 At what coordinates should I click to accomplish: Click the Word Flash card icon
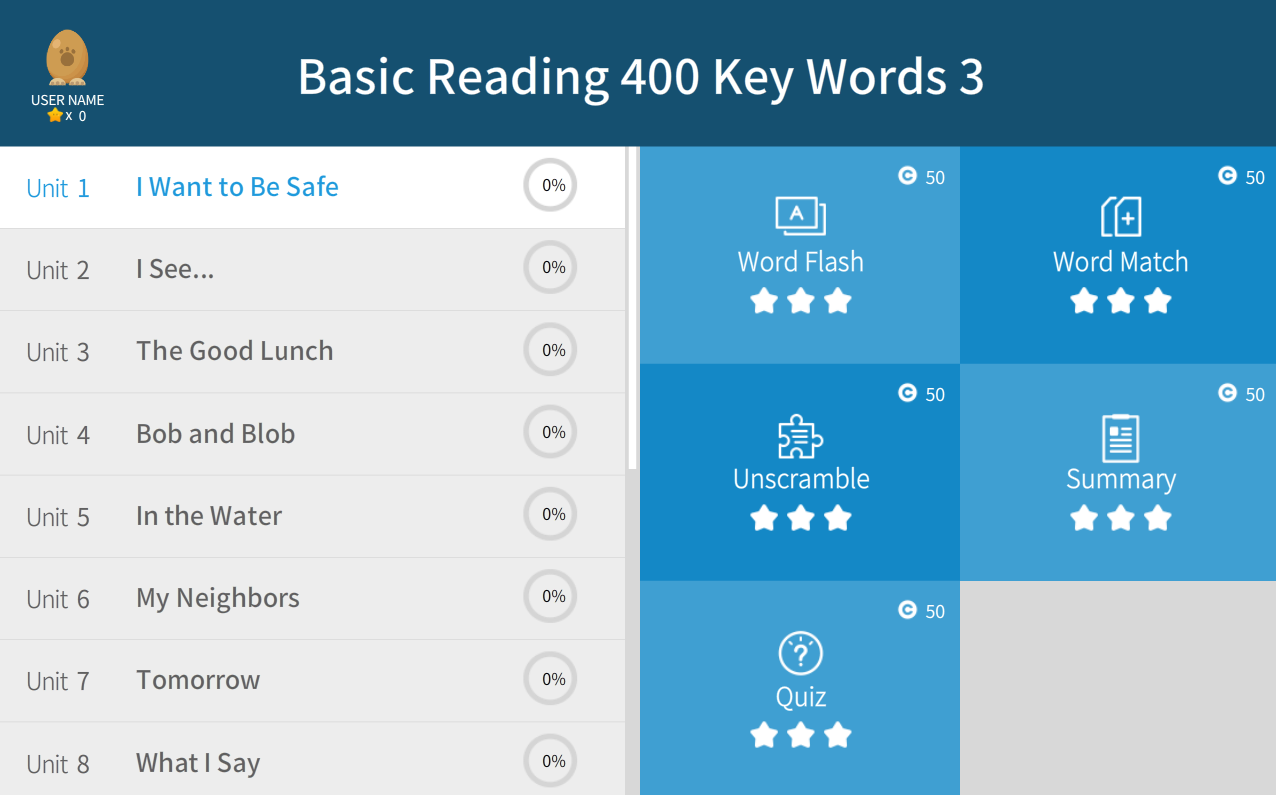tap(800, 215)
